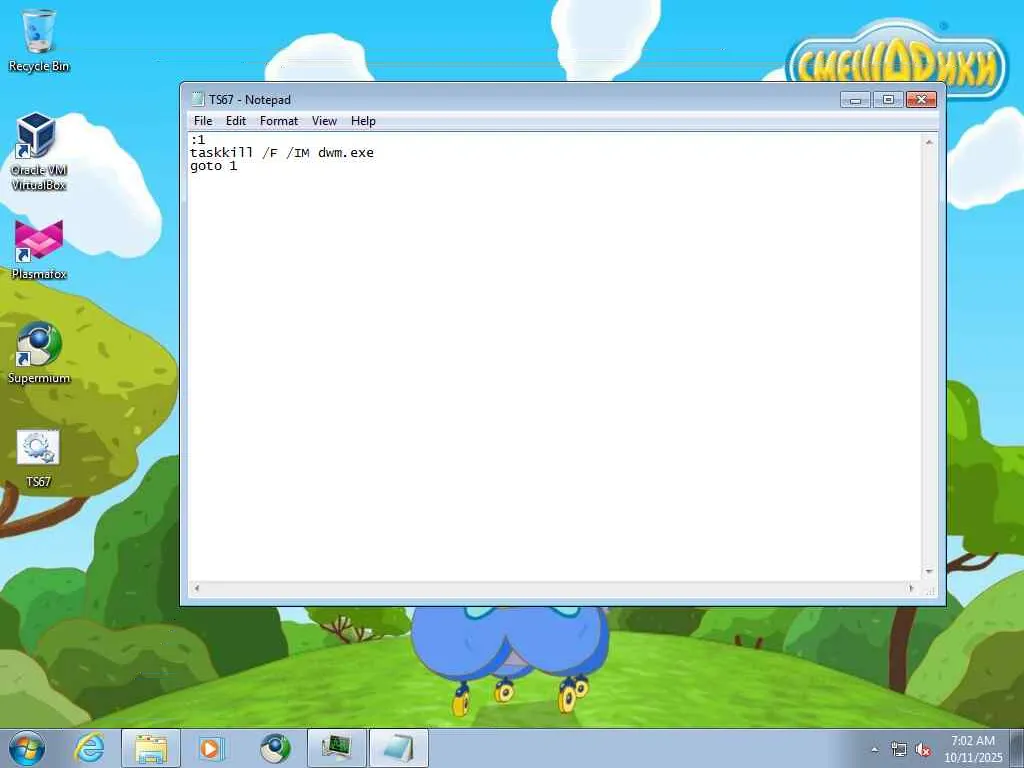Viewport: 1024px width, 768px height.
Task: Open the Help menu in Notepad
Action: (363, 121)
